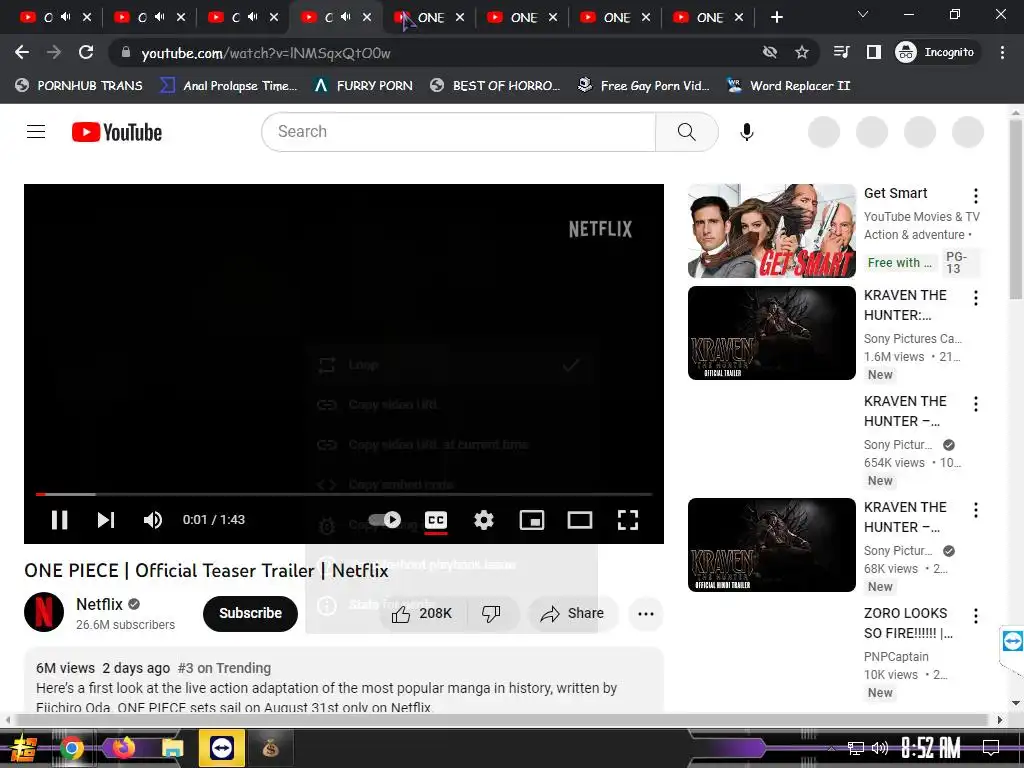Like the video with 208K likes
This screenshot has width=1024, height=768.
point(422,613)
